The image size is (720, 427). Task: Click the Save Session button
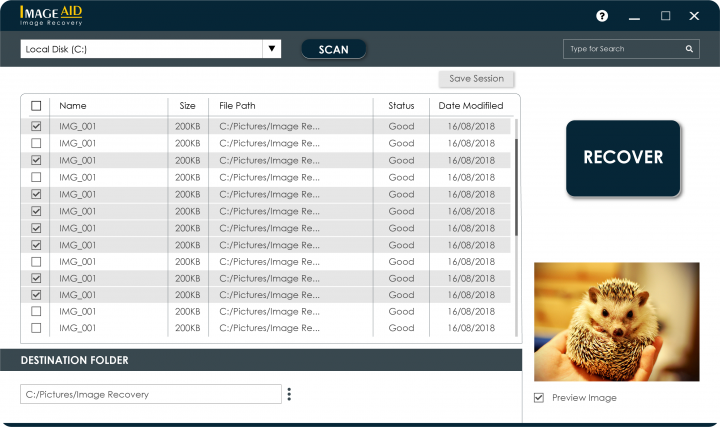[476, 79]
